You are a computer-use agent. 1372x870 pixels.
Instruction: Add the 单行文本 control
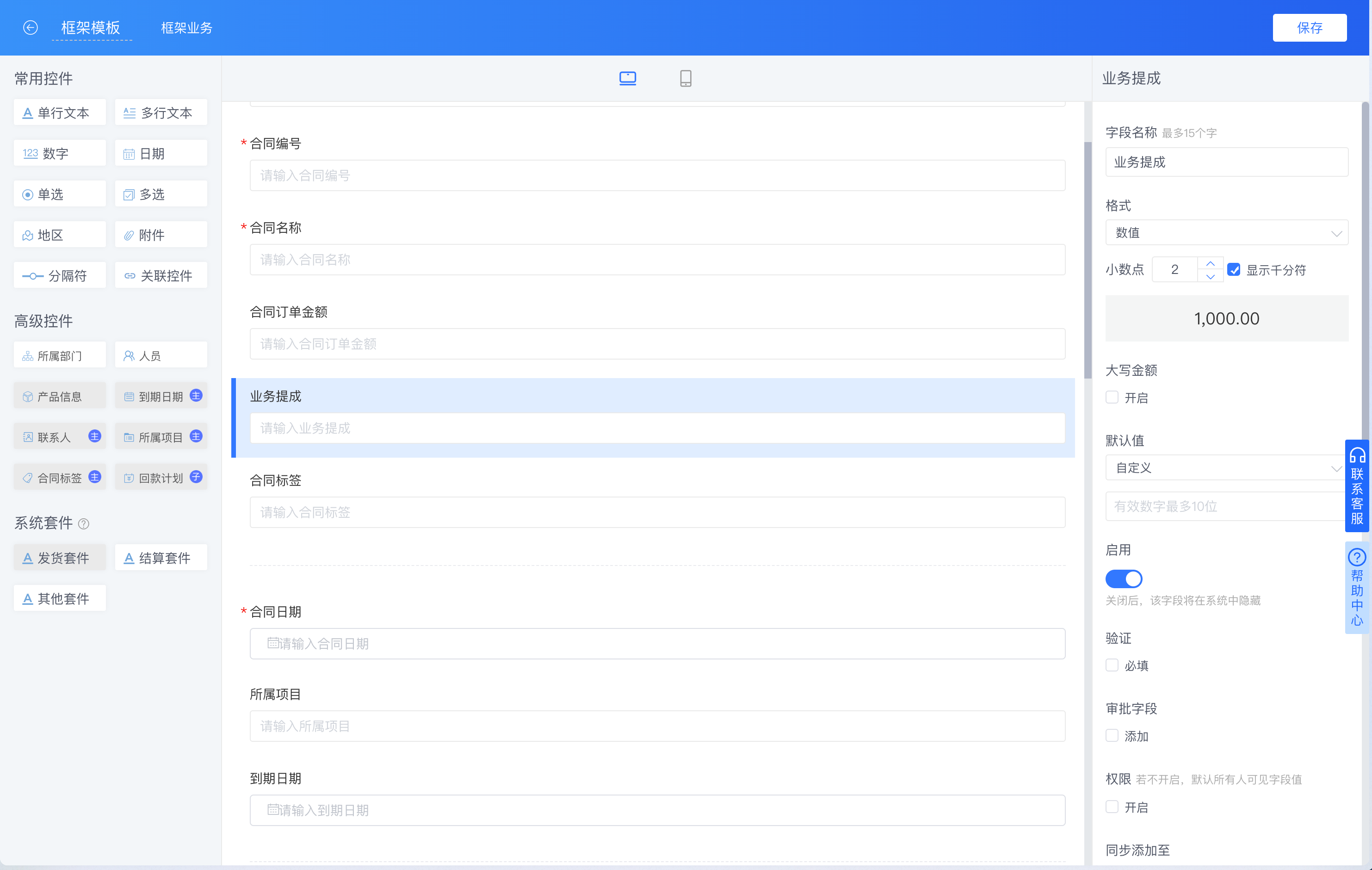click(60, 112)
